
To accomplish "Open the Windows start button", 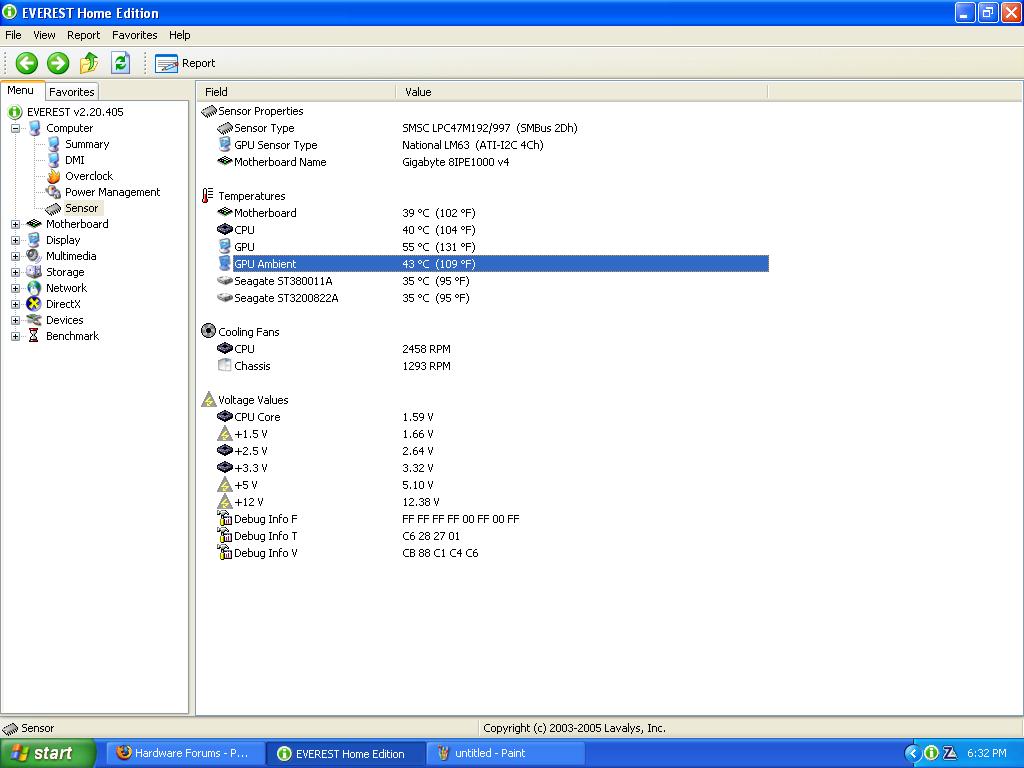I will [x=48, y=753].
